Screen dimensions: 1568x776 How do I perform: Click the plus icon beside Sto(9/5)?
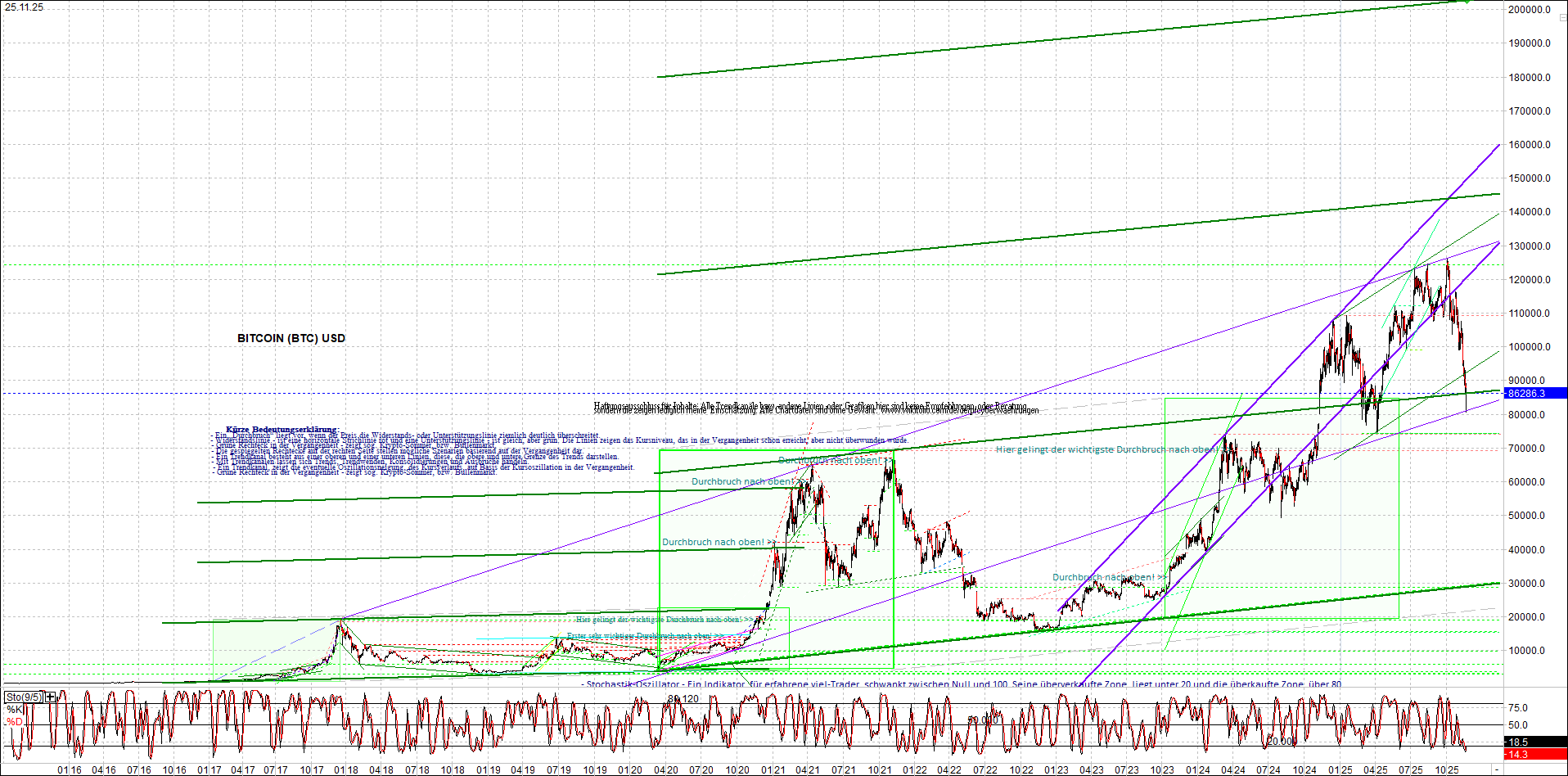(x=49, y=696)
